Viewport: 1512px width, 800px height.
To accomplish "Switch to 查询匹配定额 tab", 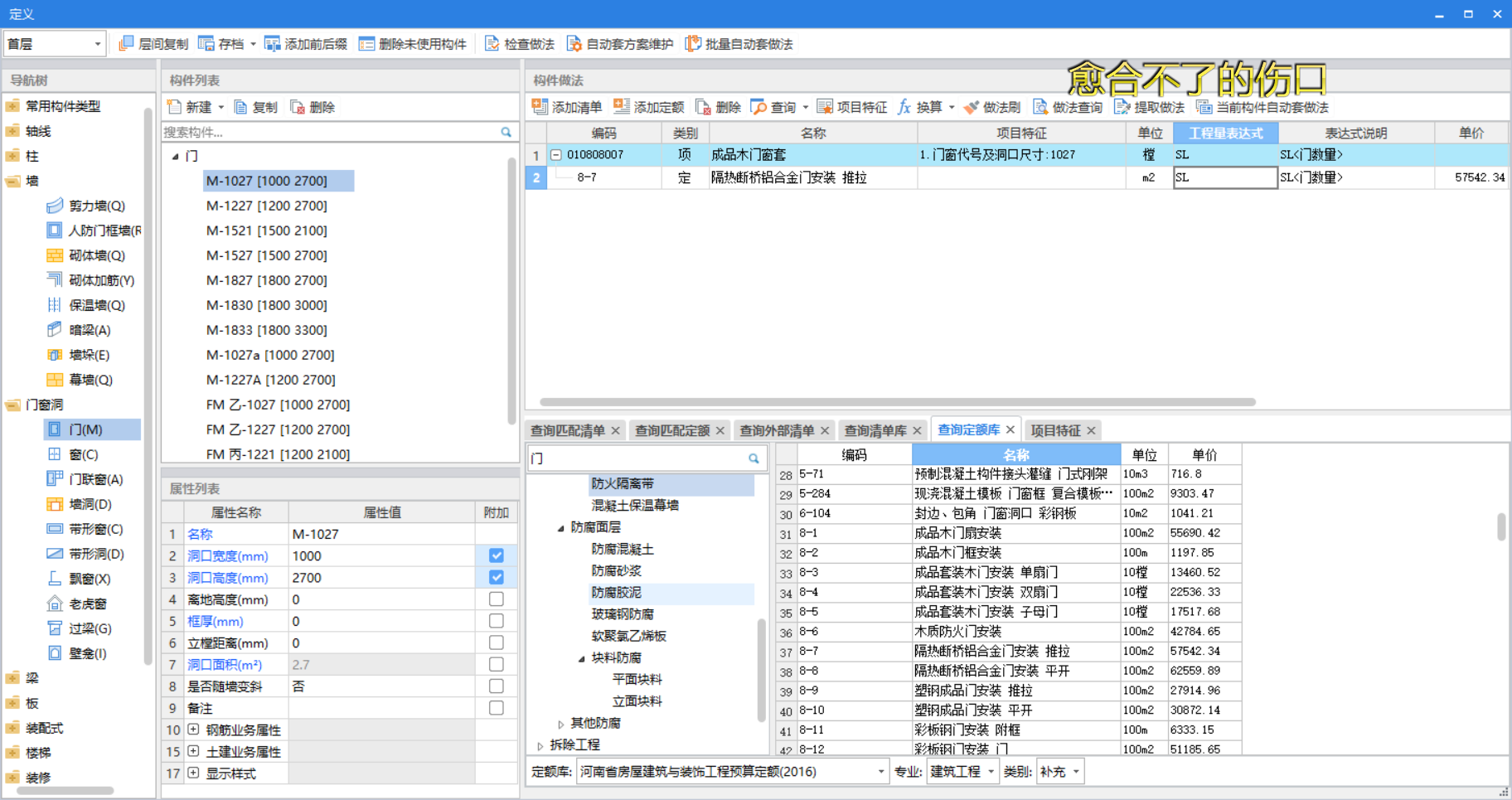I will pos(672,430).
